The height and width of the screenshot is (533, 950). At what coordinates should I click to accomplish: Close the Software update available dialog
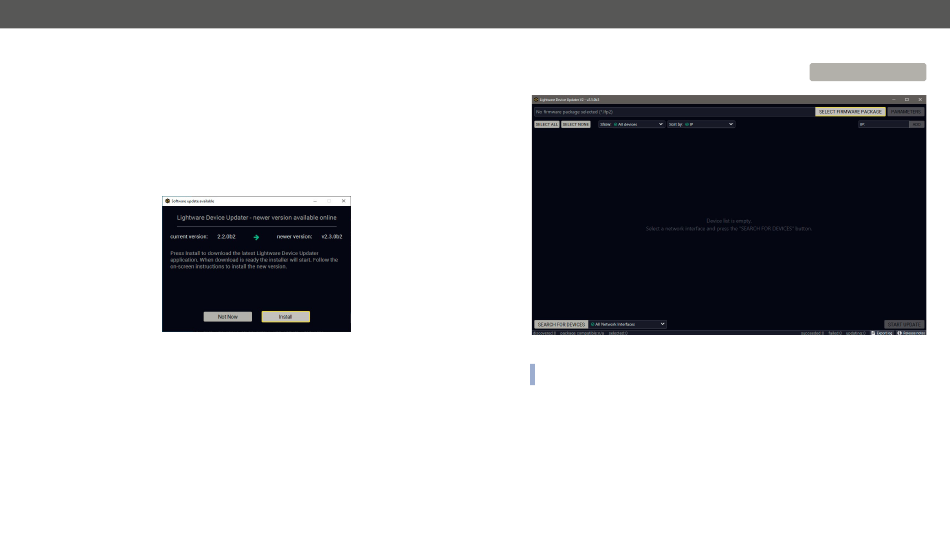click(x=344, y=201)
